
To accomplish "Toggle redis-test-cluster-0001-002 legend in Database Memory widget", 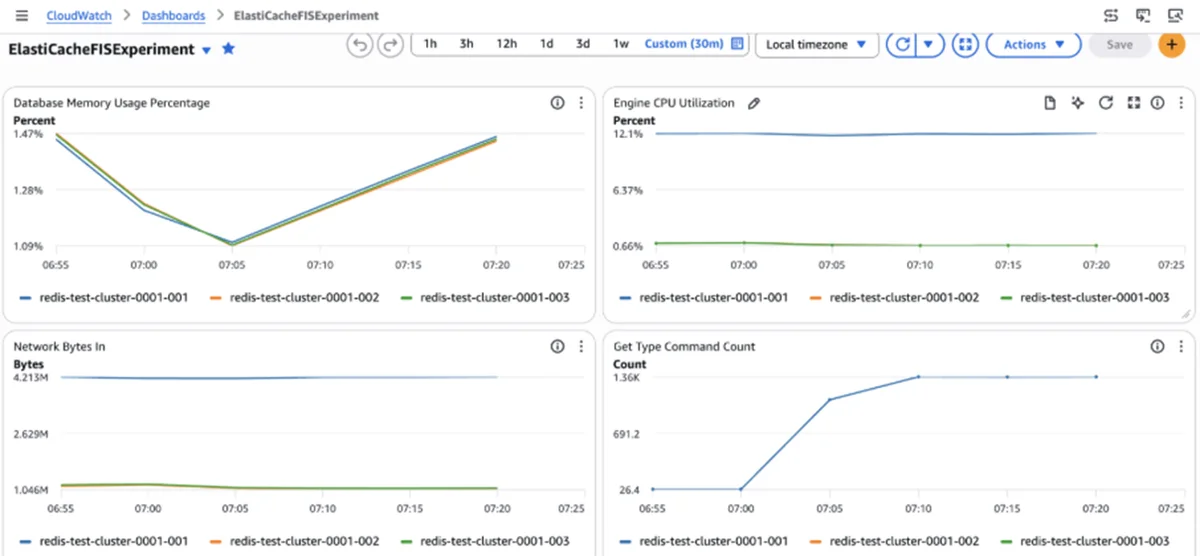I will [294, 297].
